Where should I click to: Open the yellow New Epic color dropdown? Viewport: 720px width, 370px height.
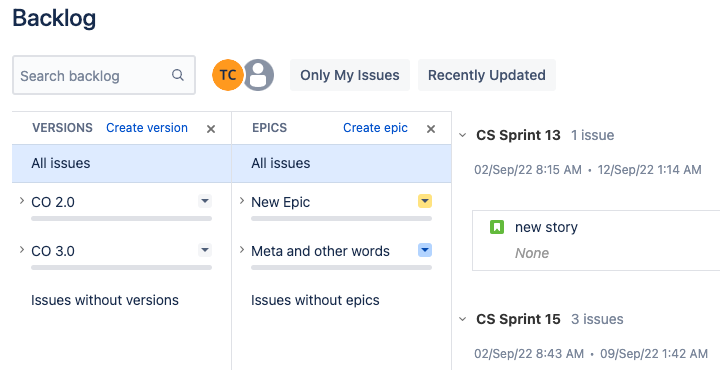[x=425, y=201]
